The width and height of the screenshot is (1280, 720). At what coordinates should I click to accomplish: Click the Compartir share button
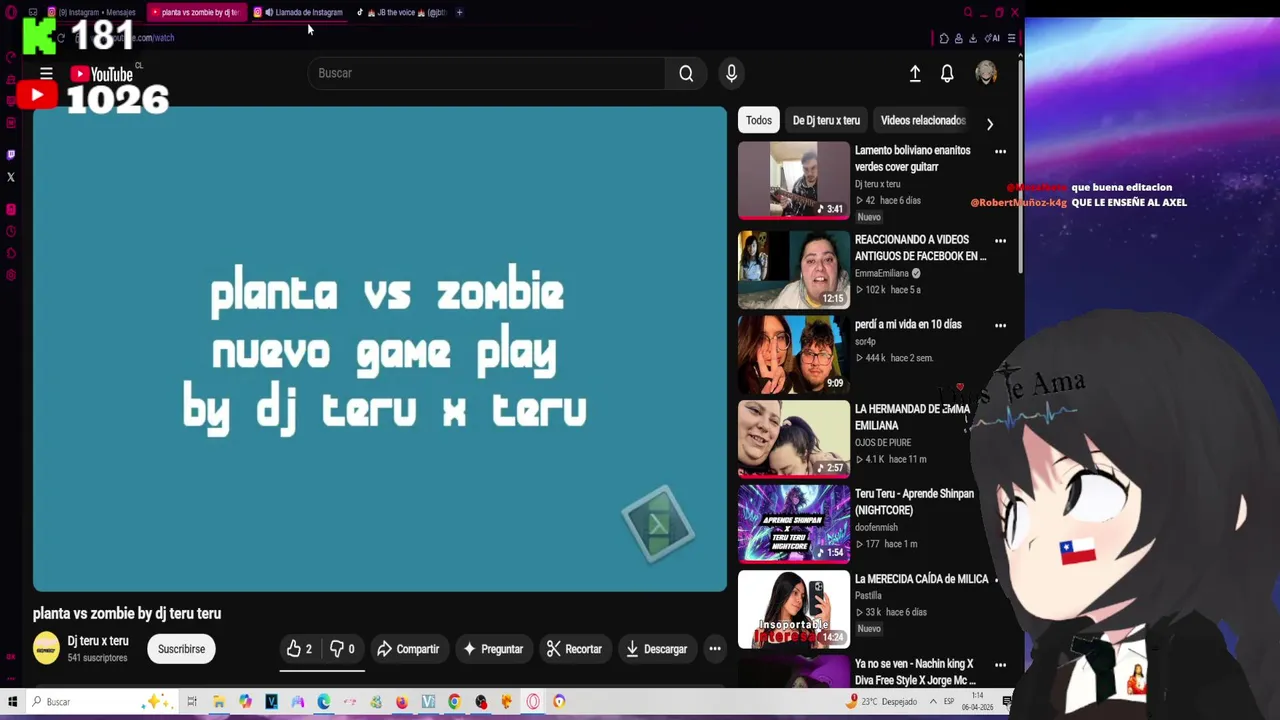tap(408, 649)
